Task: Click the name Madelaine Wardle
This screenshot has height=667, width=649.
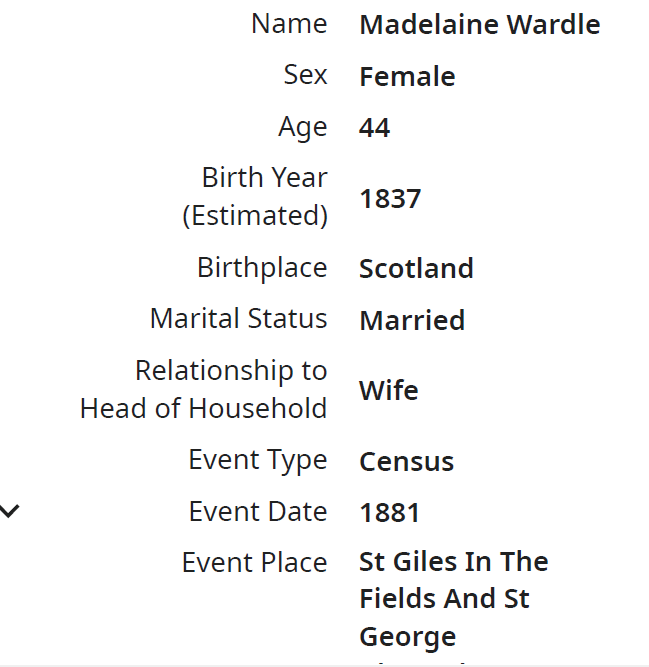Action: click(479, 25)
